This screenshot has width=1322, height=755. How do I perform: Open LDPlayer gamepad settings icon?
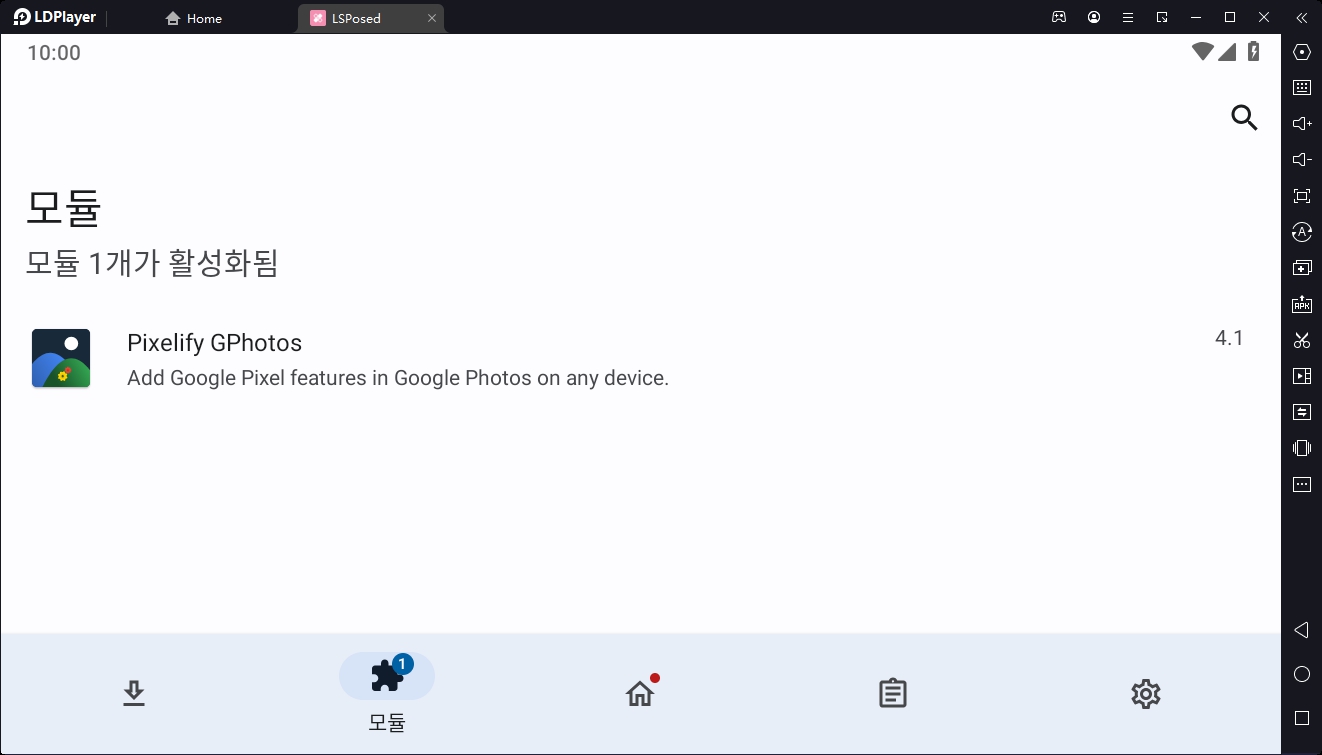(1059, 17)
